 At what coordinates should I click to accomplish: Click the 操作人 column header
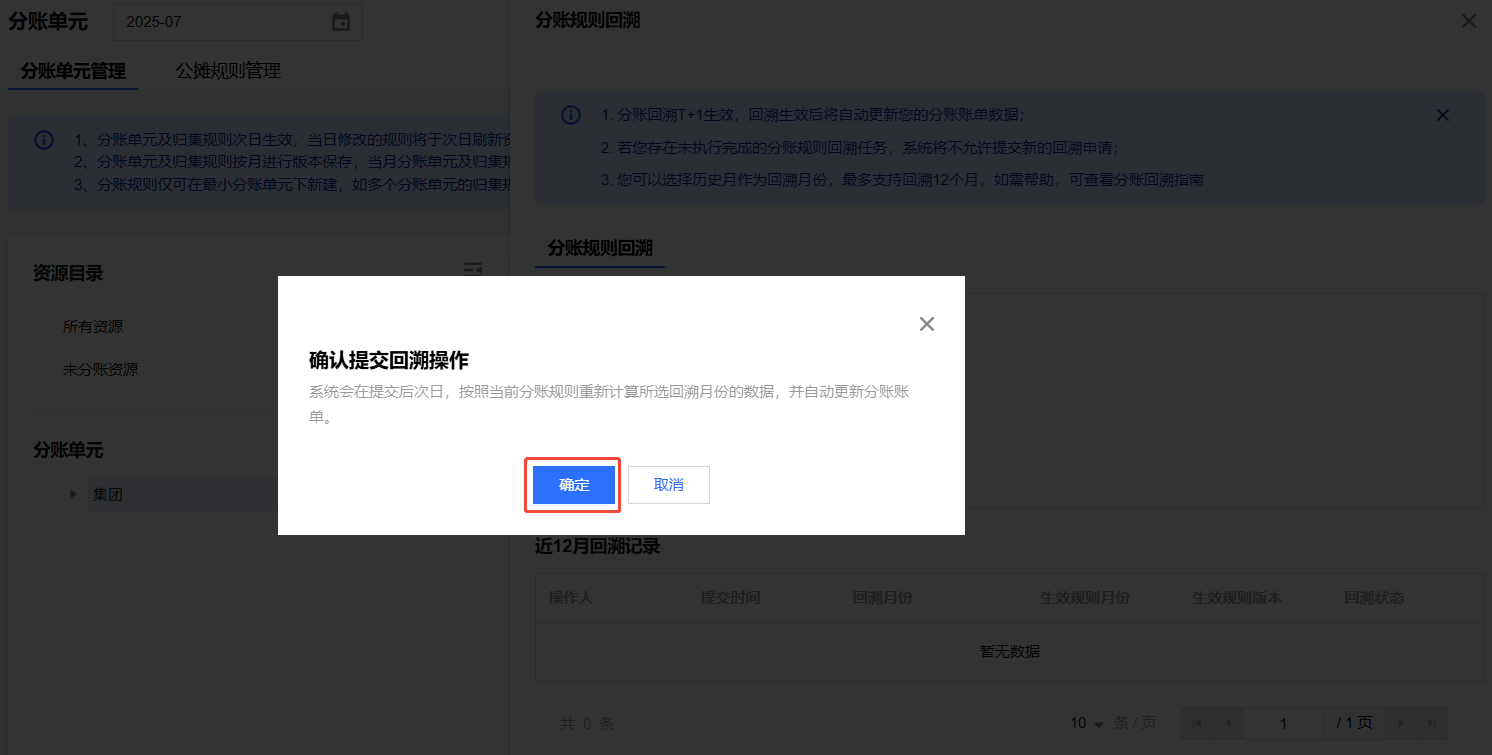[x=571, y=598]
